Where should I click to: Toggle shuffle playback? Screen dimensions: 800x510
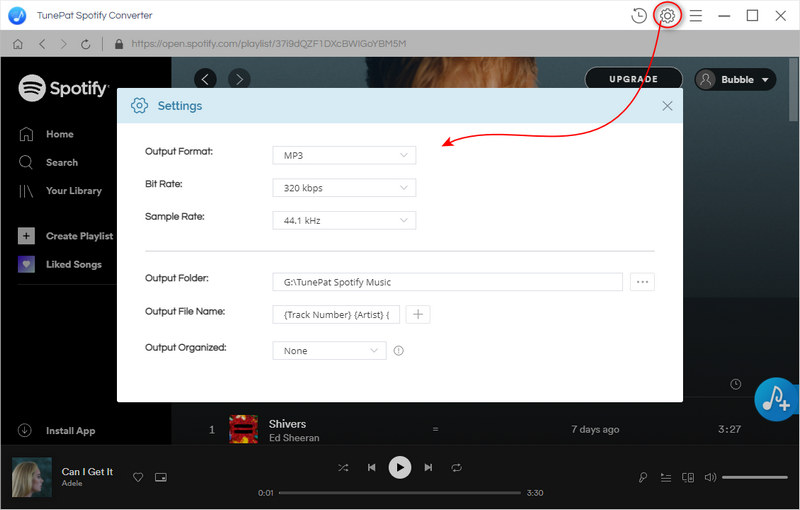click(x=343, y=467)
